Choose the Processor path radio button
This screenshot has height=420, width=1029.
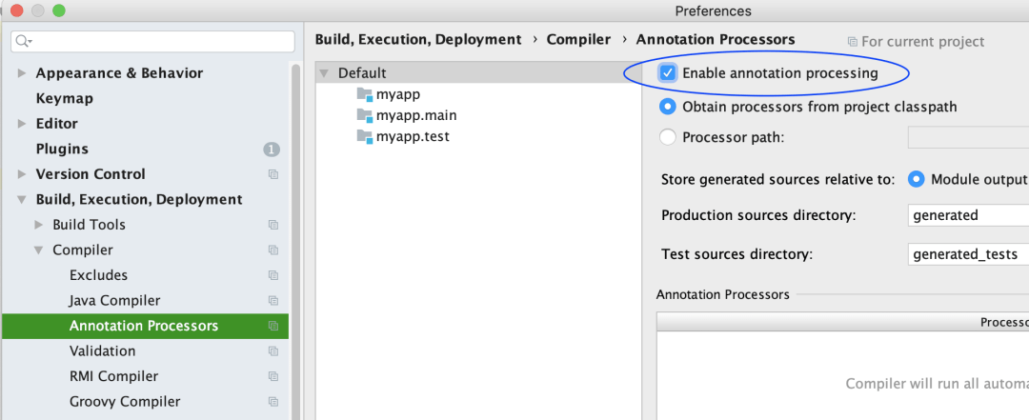point(668,137)
